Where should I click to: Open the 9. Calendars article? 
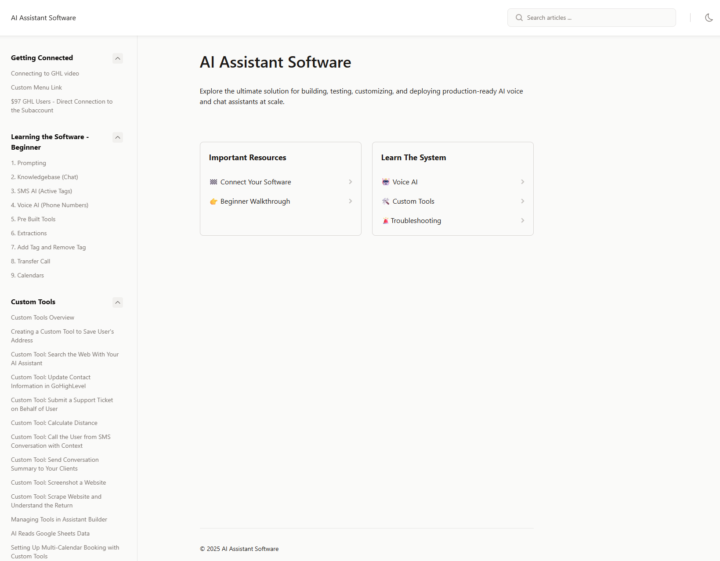28,275
